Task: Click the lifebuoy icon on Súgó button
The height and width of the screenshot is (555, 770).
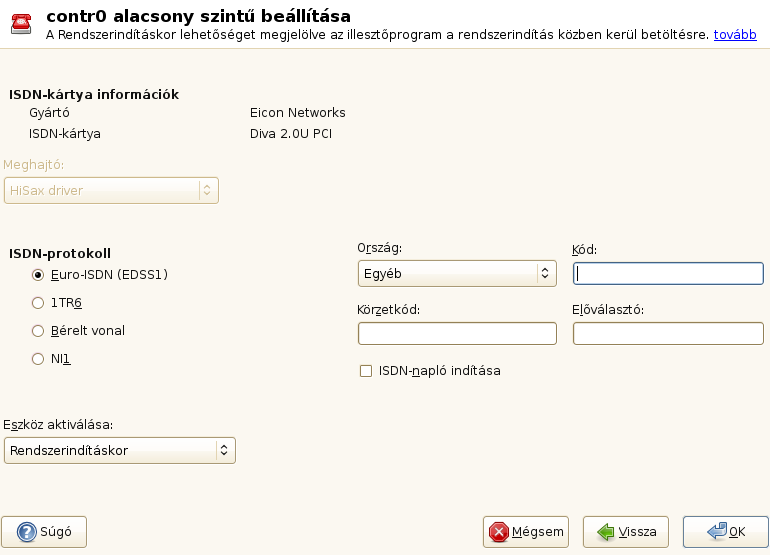Action: pos(21,531)
